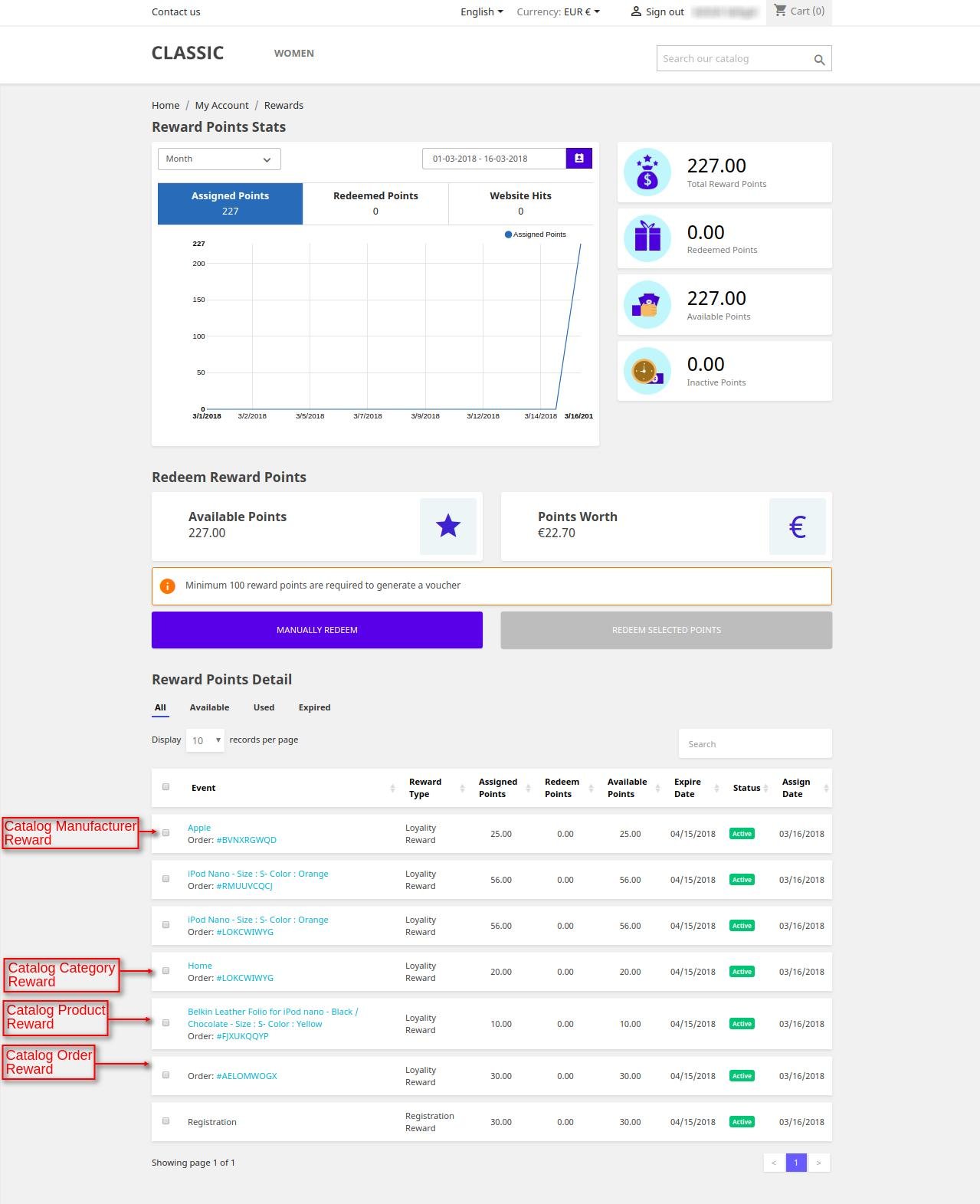The height and width of the screenshot is (1204, 980).
Task: Open the WOMEN category menu
Action: coord(294,53)
